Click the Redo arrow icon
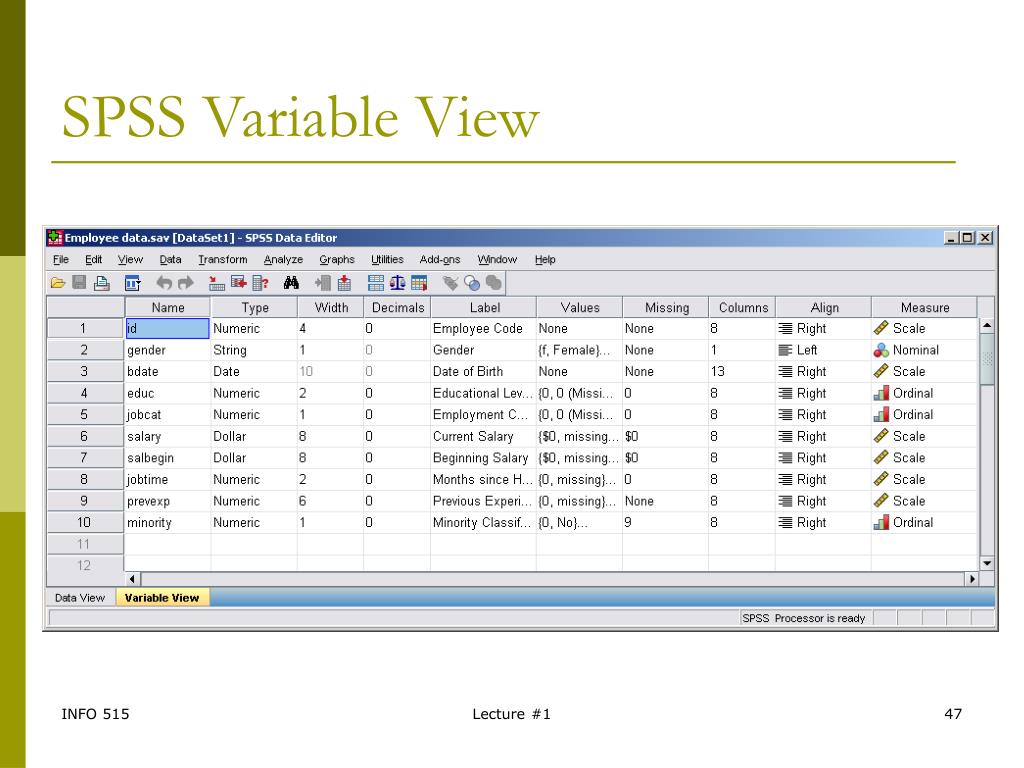1024x768 pixels. pyautogui.click(x=184, y=283)
